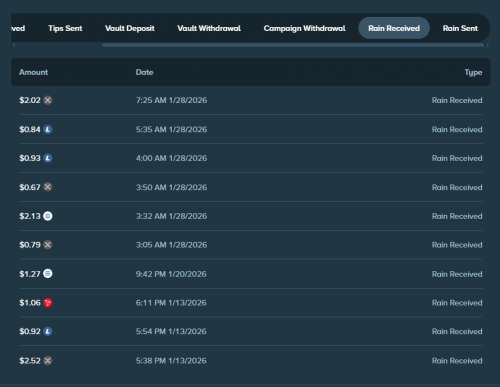
Task: Click the Solana icon beside $2.13
Action: click(48, 216)
